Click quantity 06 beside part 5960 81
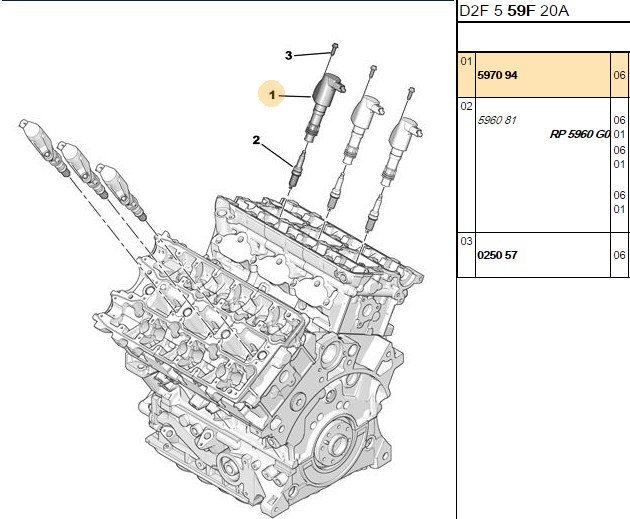630x519 pixels. [620, 120]
